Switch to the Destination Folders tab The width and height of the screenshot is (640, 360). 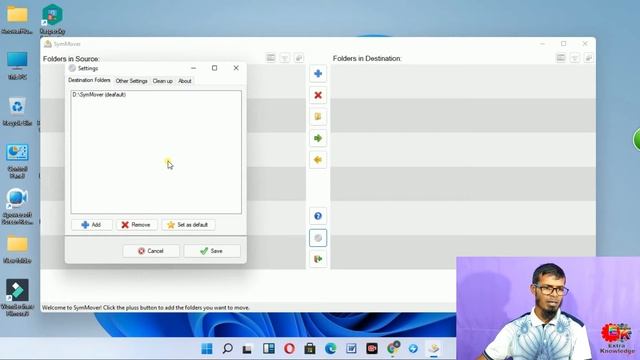pos(89,80)
